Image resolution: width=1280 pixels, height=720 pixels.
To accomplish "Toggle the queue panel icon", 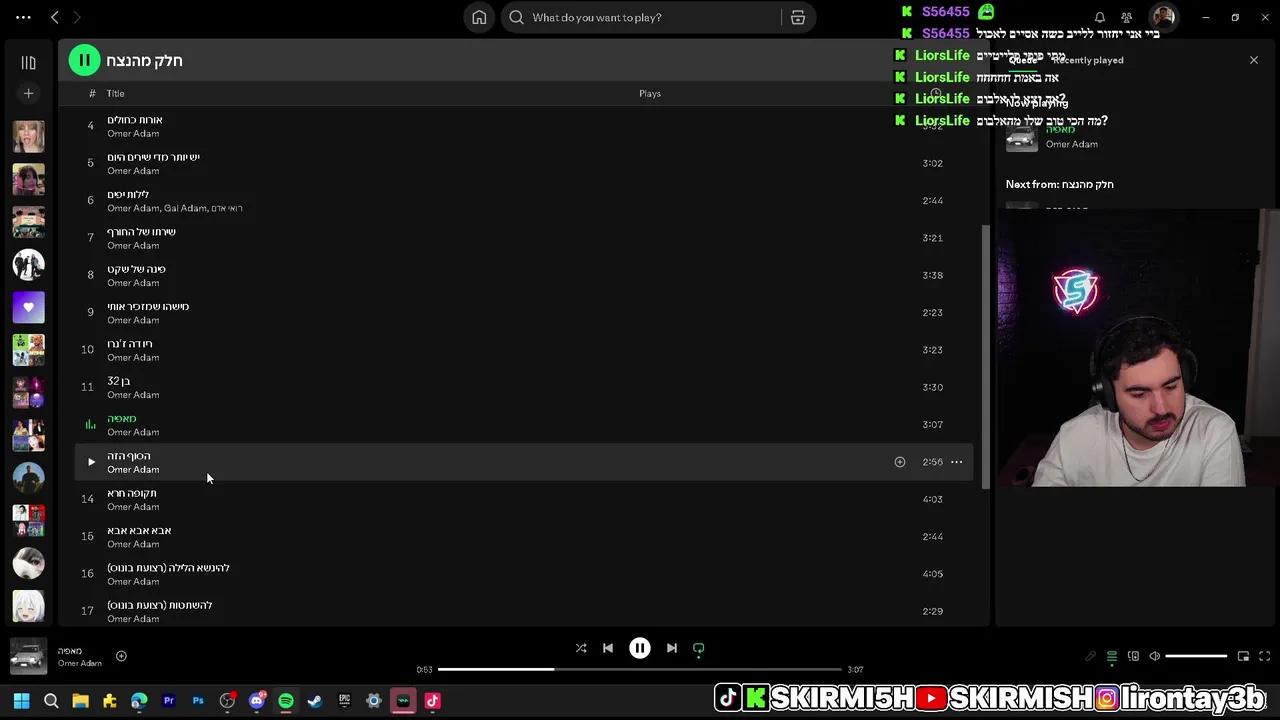I will (1112, 656).
